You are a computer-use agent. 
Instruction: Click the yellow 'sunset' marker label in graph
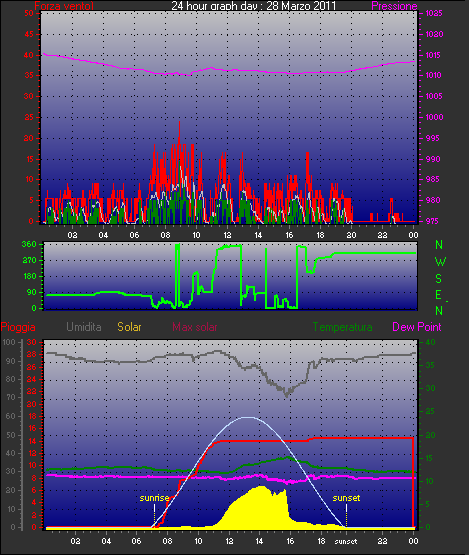[x=346, y=498]
